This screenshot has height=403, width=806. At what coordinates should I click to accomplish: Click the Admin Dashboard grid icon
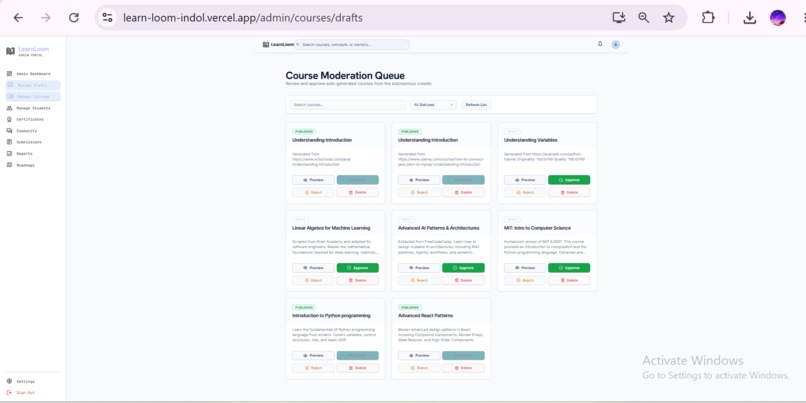pyautogui.click(x=9, y=74)
